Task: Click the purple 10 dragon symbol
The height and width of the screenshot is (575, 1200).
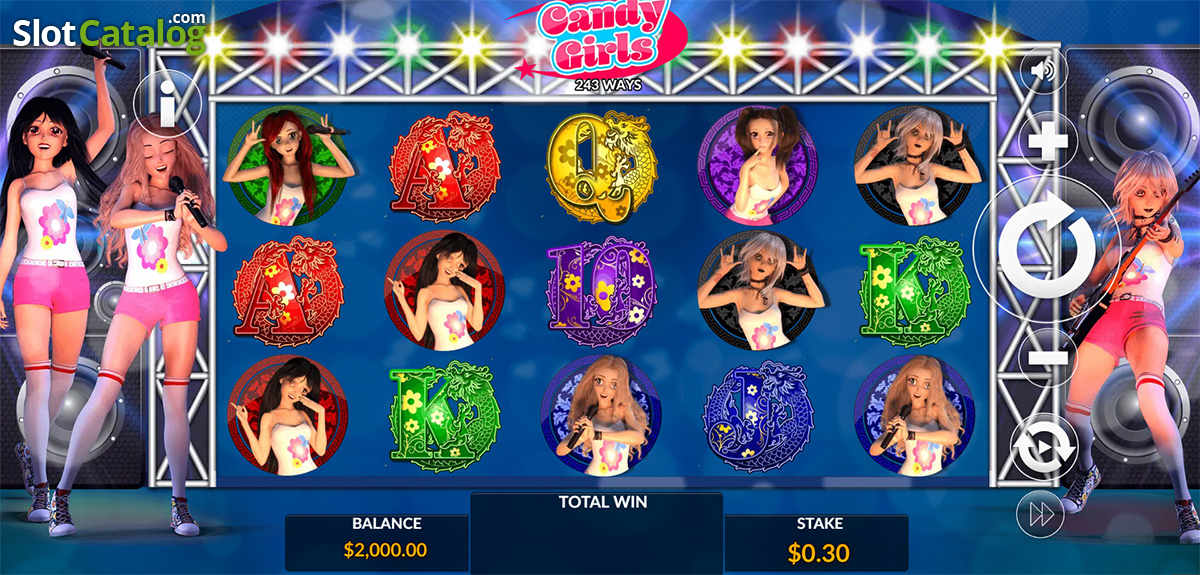Action: pos(601,290)
